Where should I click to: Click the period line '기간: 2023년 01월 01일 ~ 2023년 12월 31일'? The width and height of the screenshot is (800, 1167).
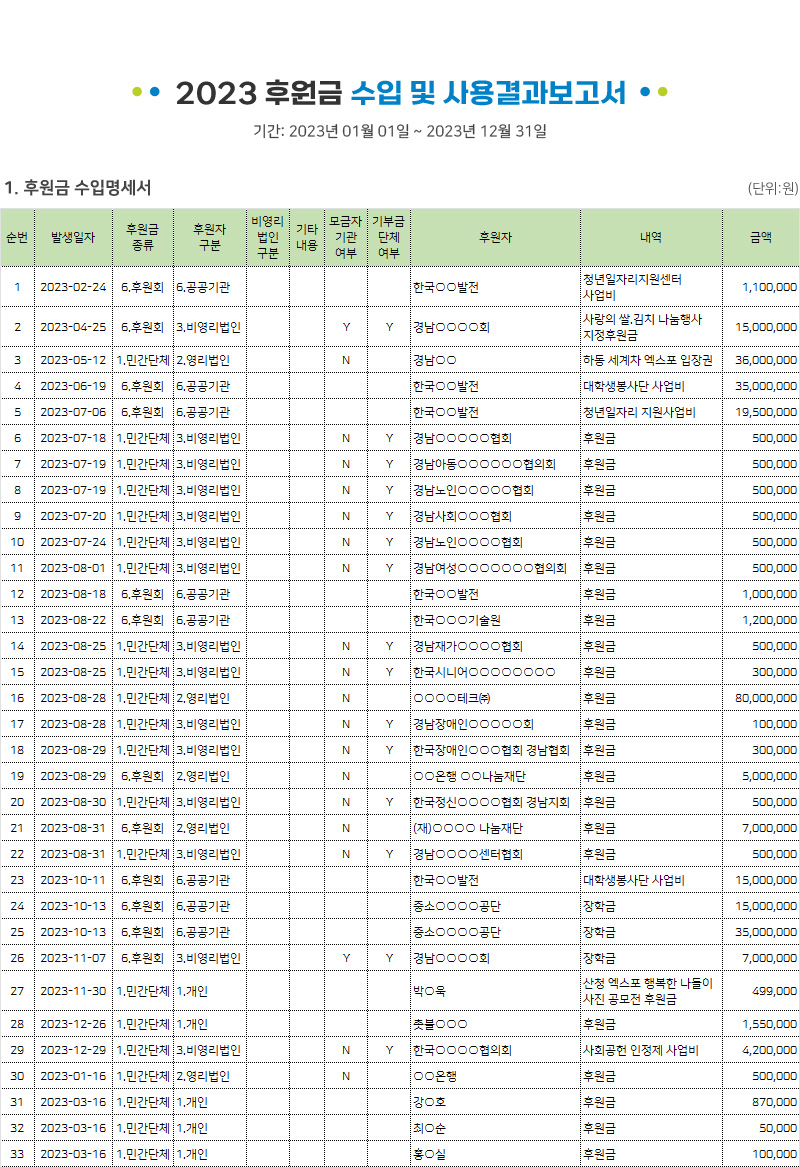(400, 131)
